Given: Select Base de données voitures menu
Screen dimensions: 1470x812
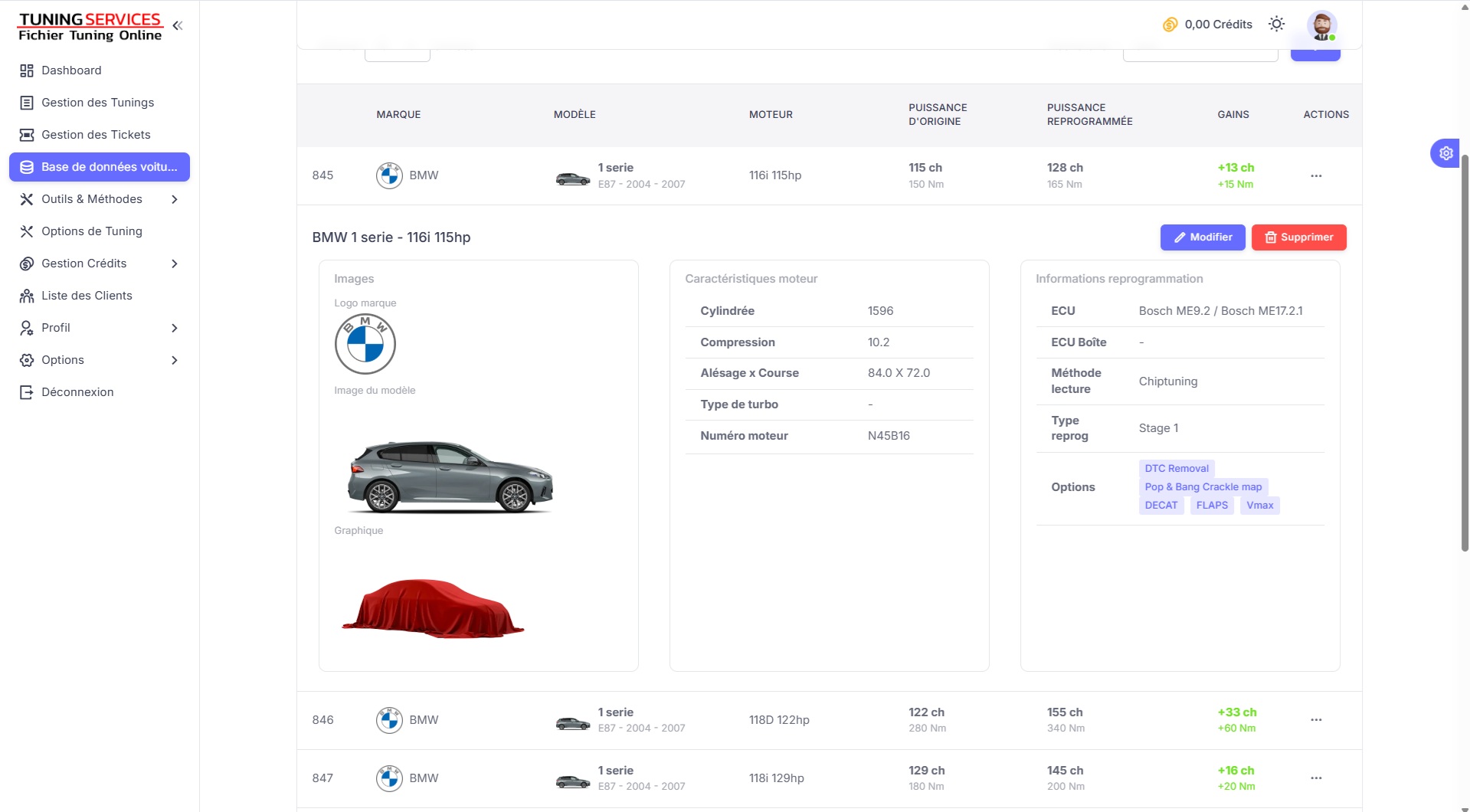Looking at the screenshot, I should click(x=100, y=167).
